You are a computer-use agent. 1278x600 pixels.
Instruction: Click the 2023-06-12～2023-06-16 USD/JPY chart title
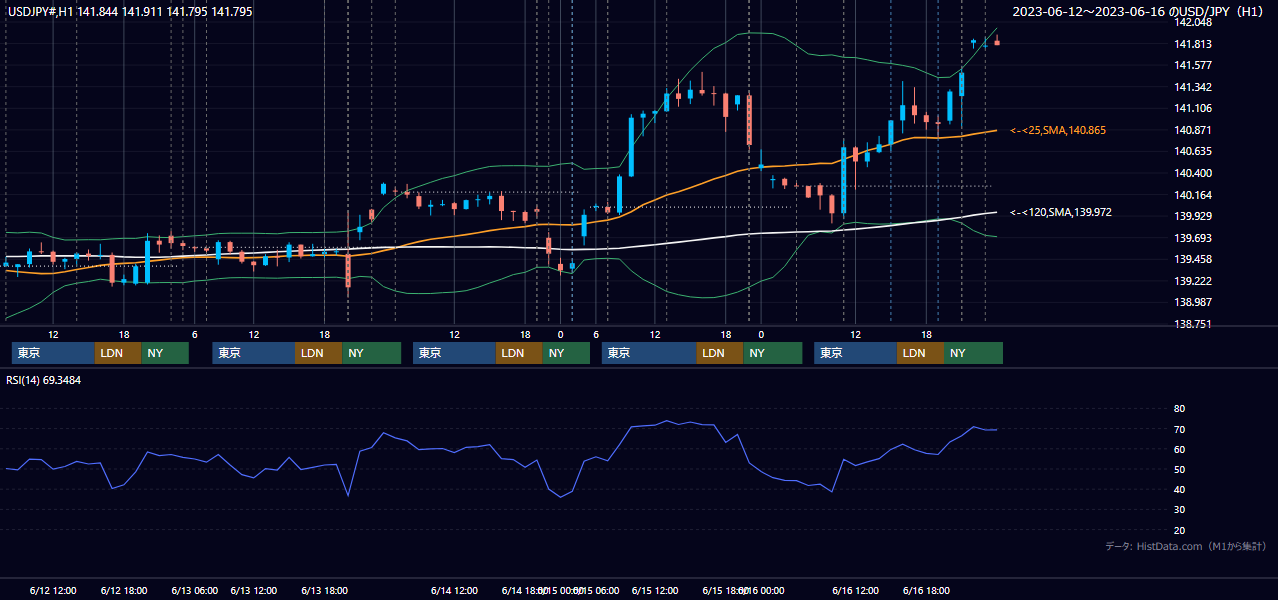coord(1139,12)
